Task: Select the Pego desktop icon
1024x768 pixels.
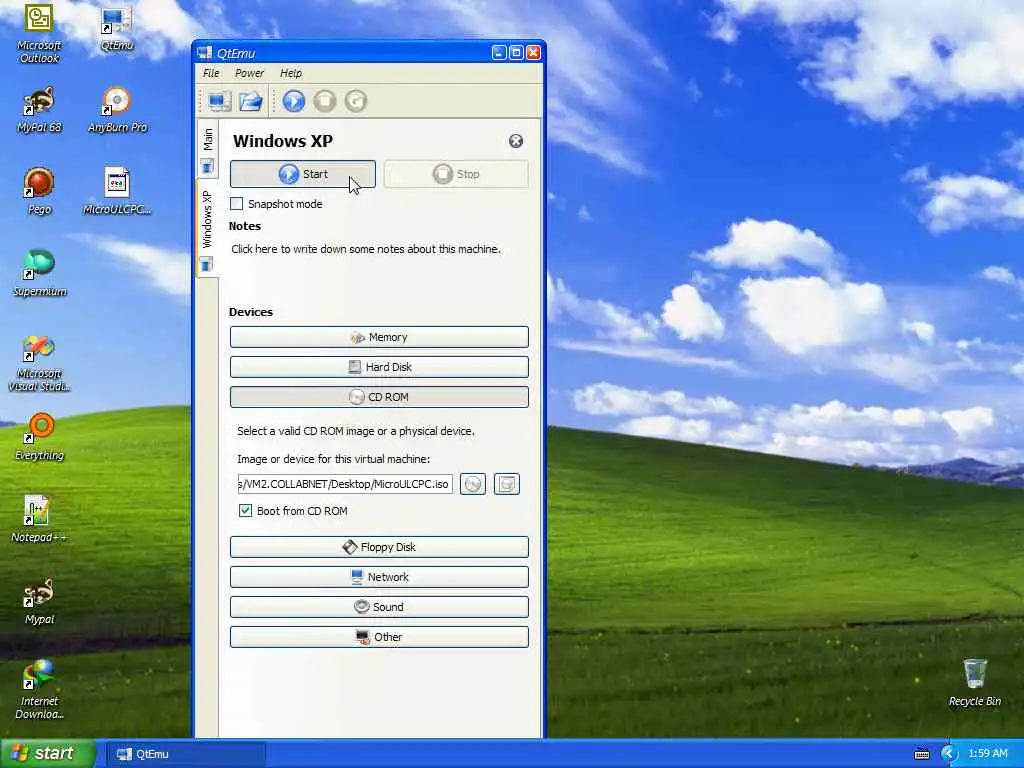Action: (39, 191)
